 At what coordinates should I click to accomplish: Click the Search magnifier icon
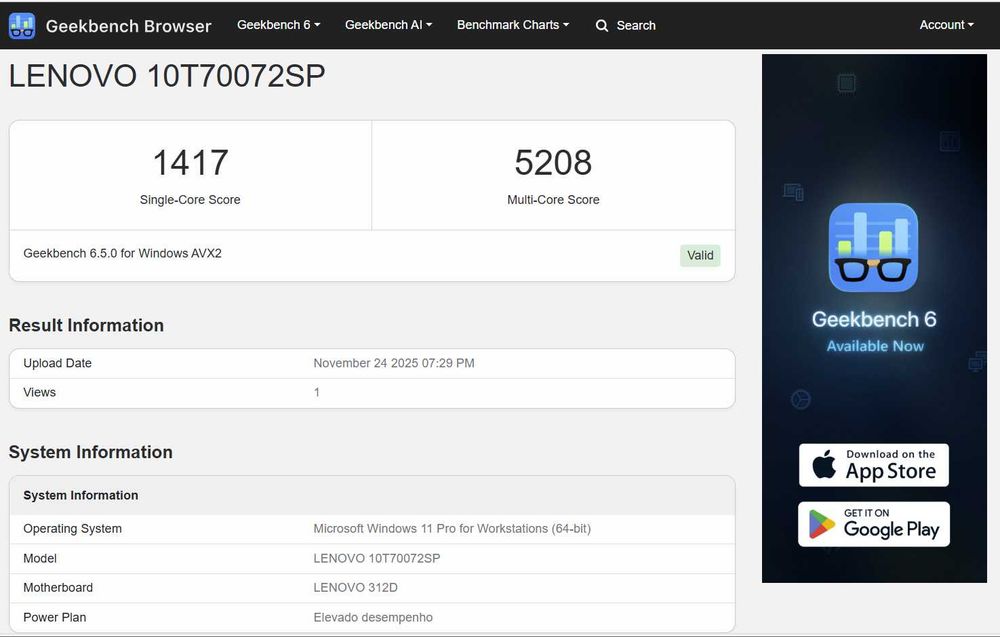tap(601, 26)
